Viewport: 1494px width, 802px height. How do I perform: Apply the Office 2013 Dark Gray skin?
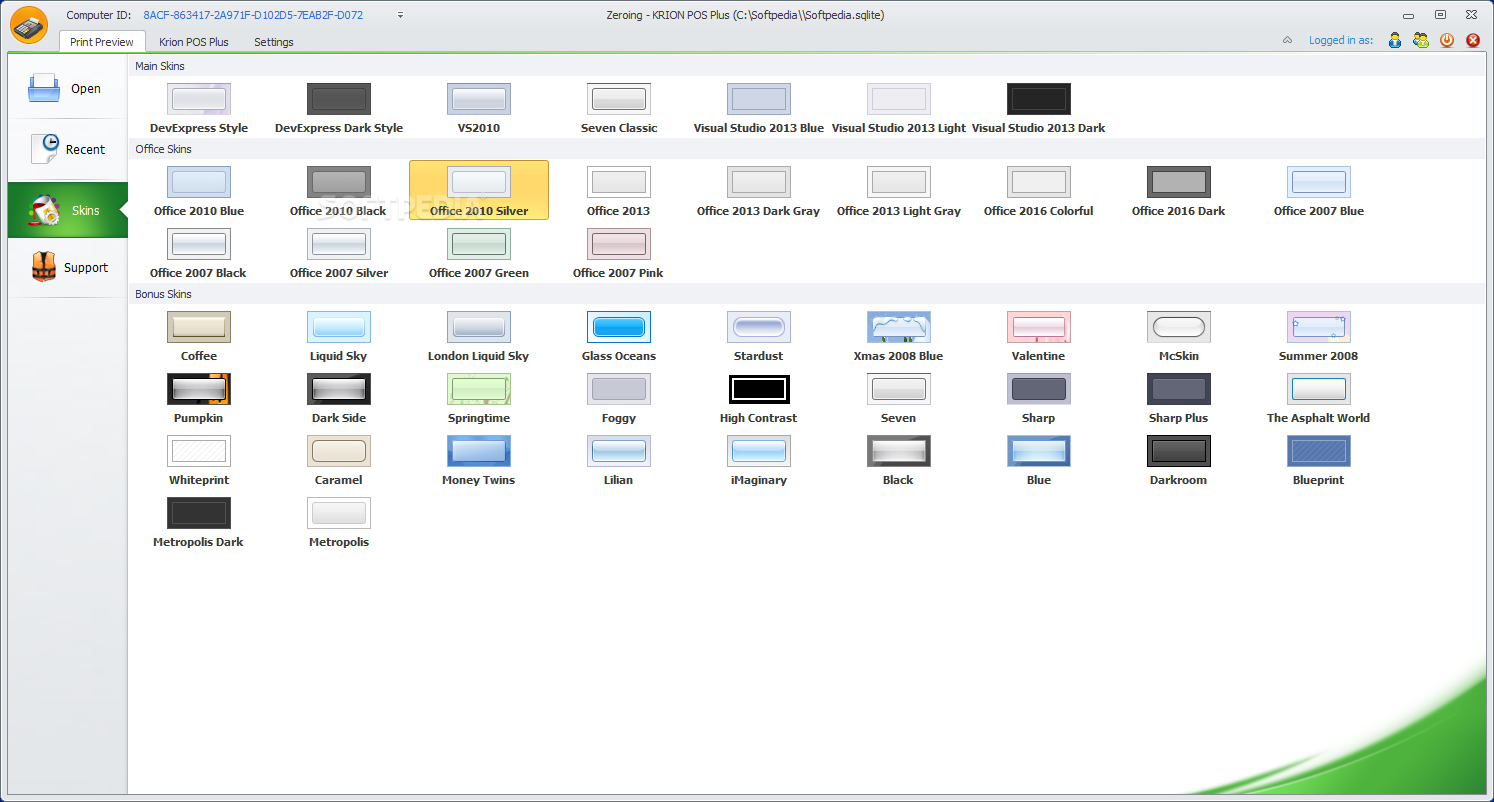[759, 191]
